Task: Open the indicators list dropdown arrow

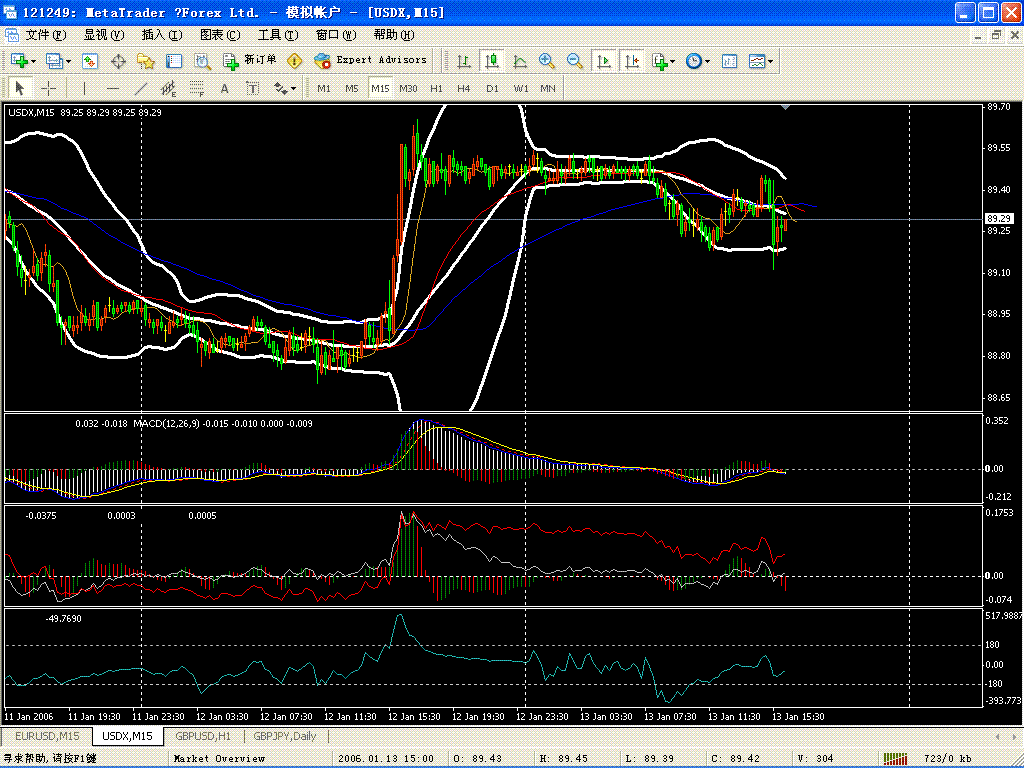Action: (x=673, y=61)
